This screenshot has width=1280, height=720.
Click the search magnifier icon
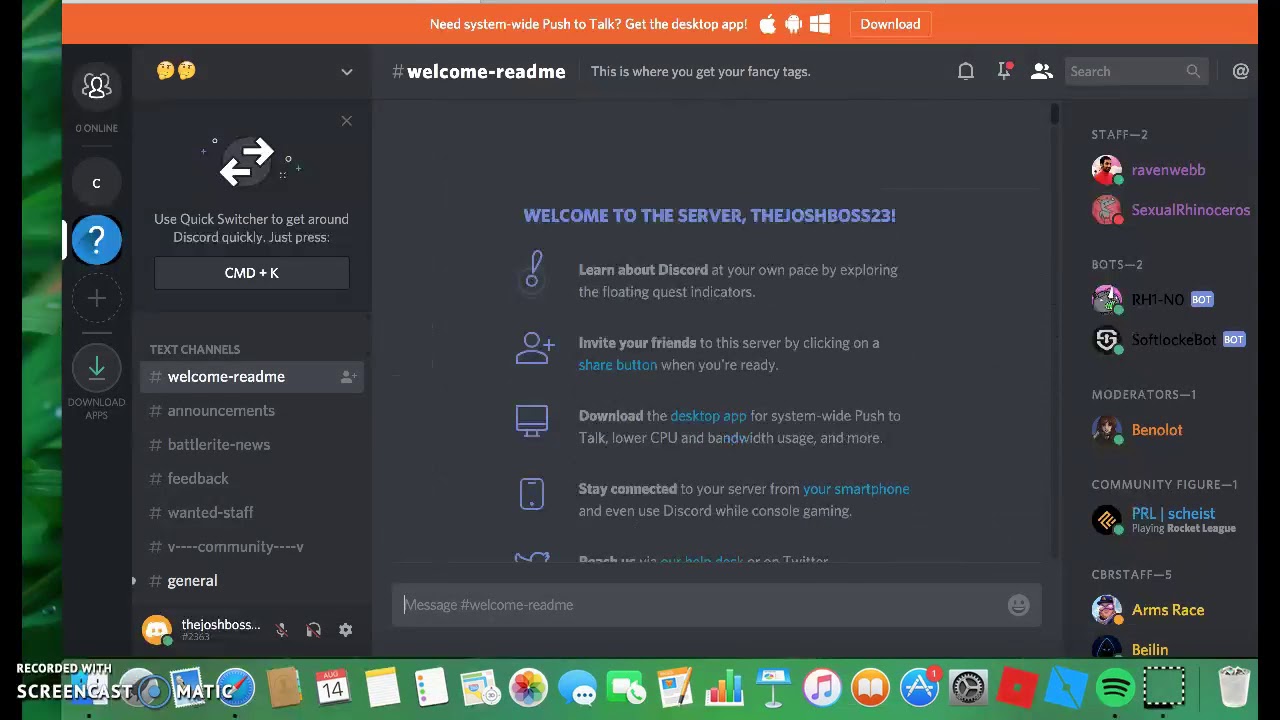(x=1193, y=71)
